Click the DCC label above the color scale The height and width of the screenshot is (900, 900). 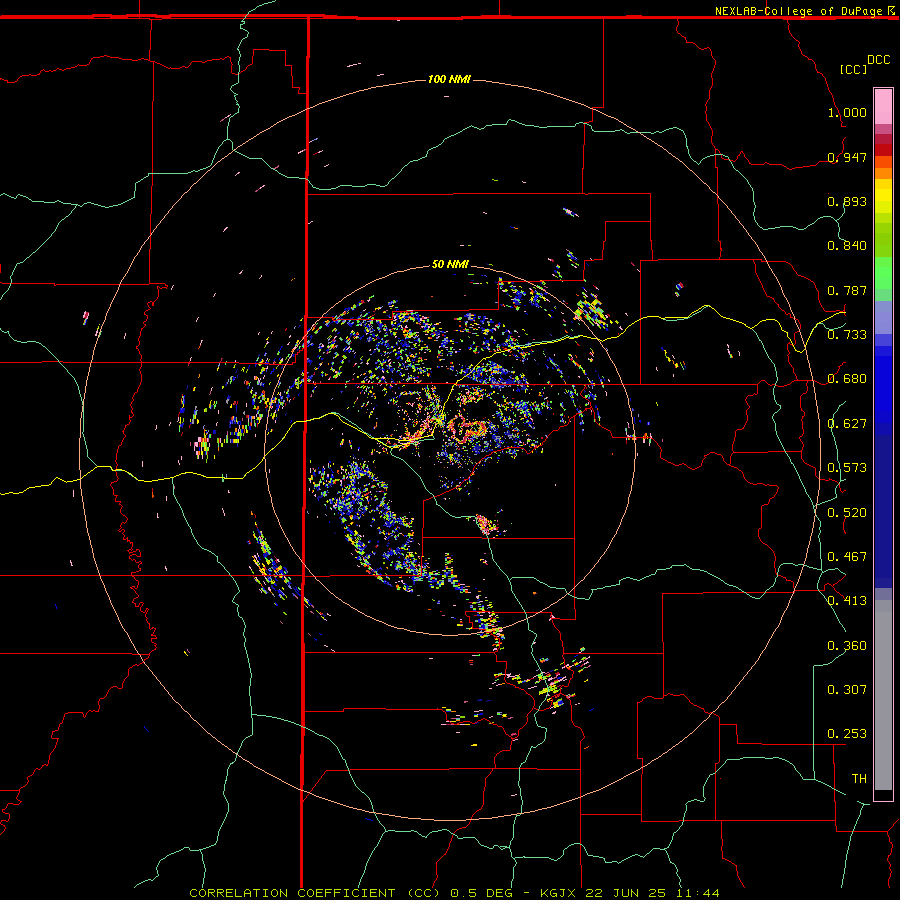coord(878,60)
